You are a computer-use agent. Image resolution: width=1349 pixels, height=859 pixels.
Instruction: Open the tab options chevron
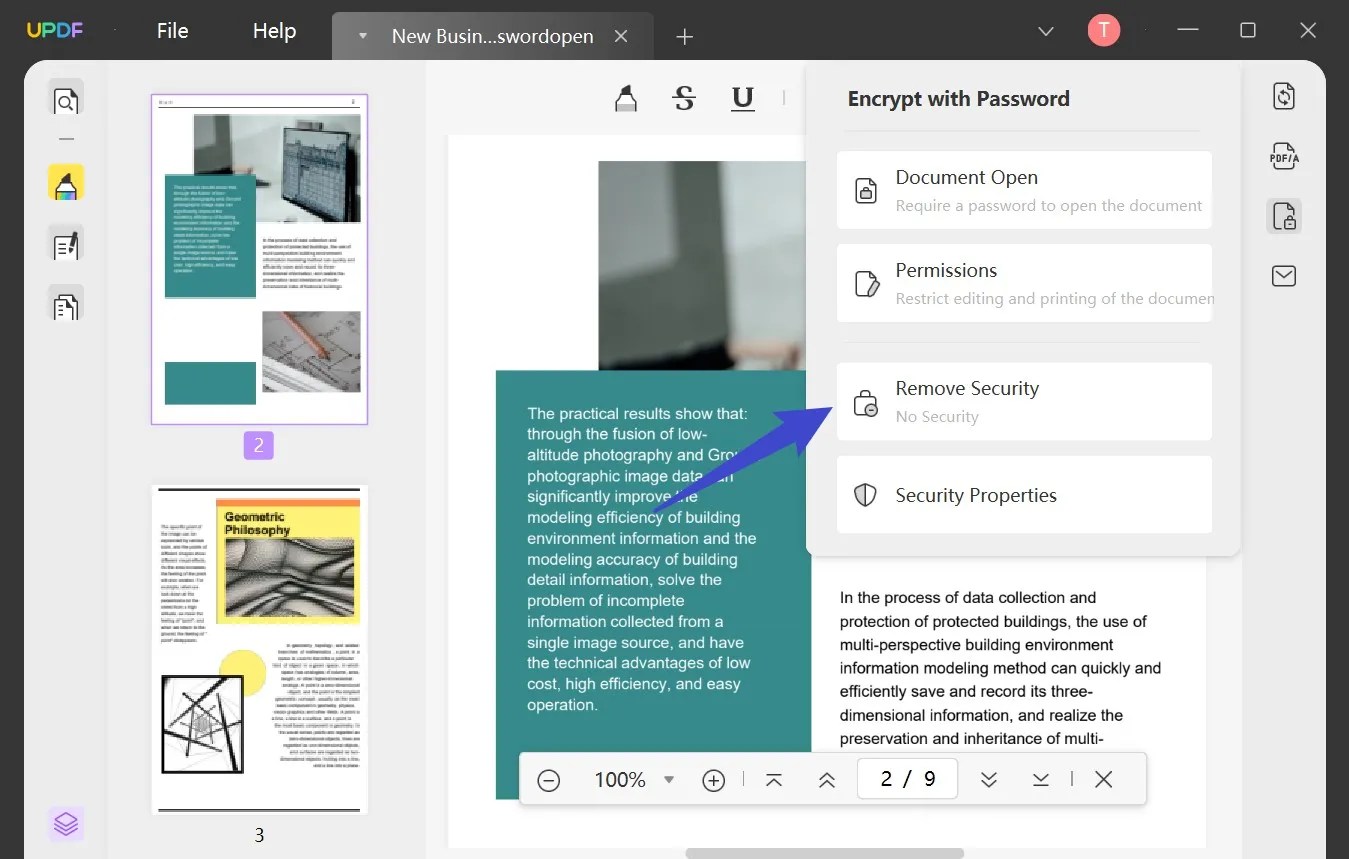(363, 35)
